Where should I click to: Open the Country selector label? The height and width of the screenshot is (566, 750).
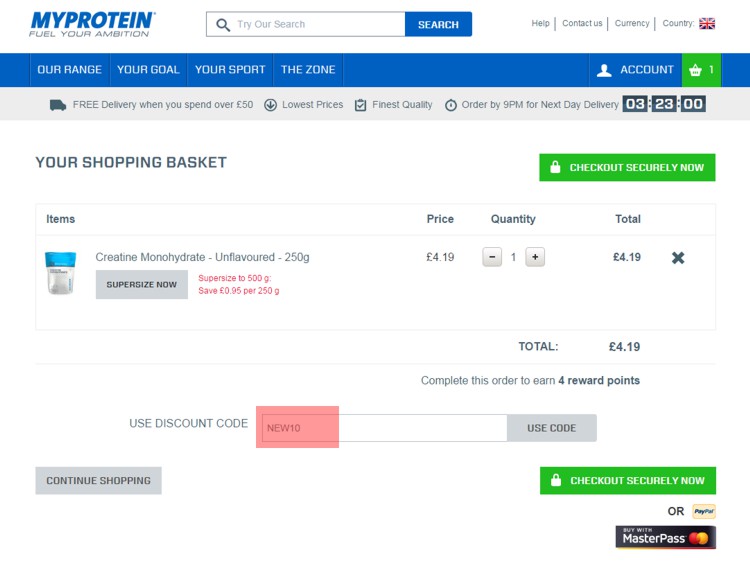pos(678,23)
